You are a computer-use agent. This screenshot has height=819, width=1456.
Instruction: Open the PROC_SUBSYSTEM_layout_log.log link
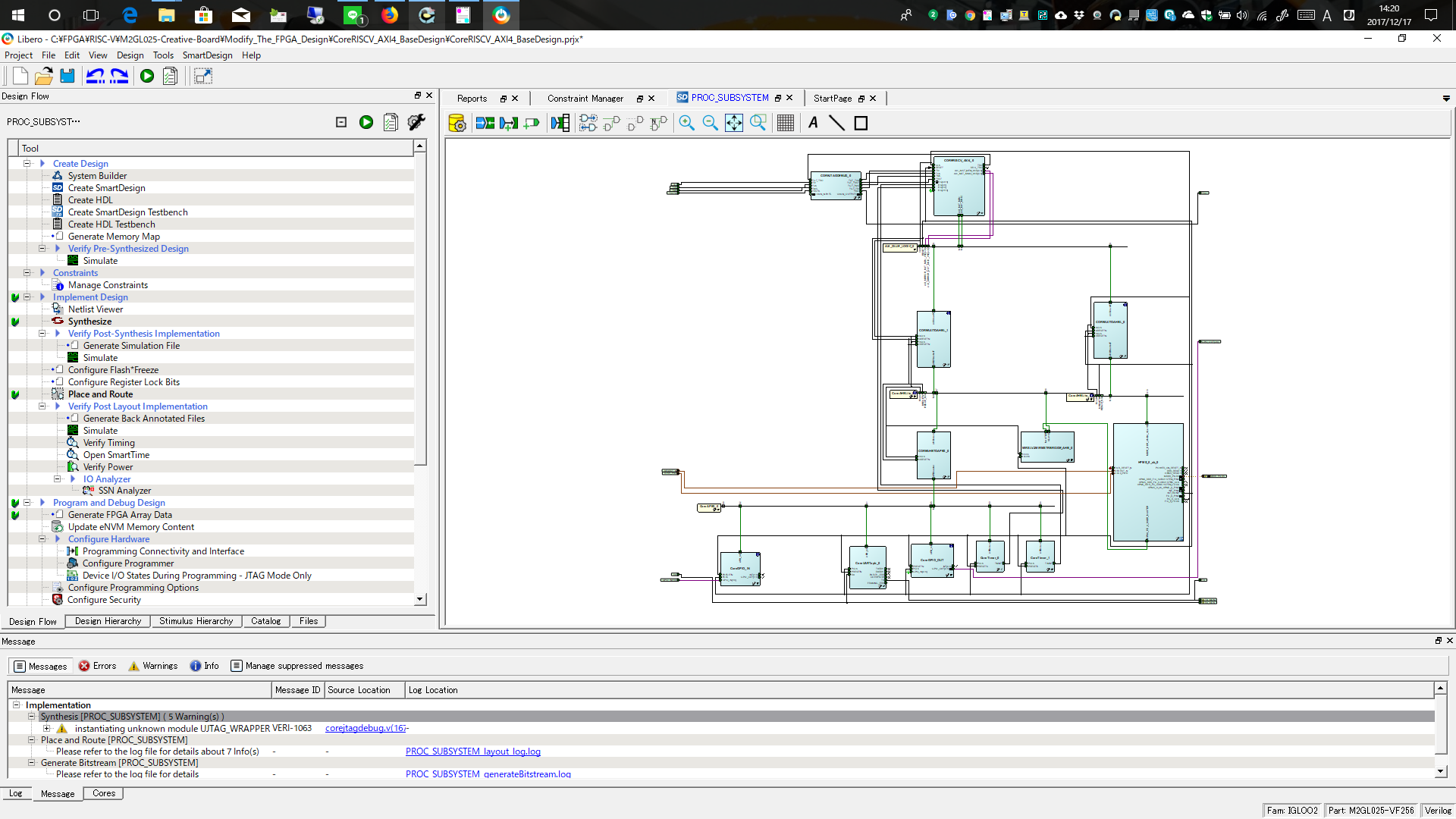(472, 752)
